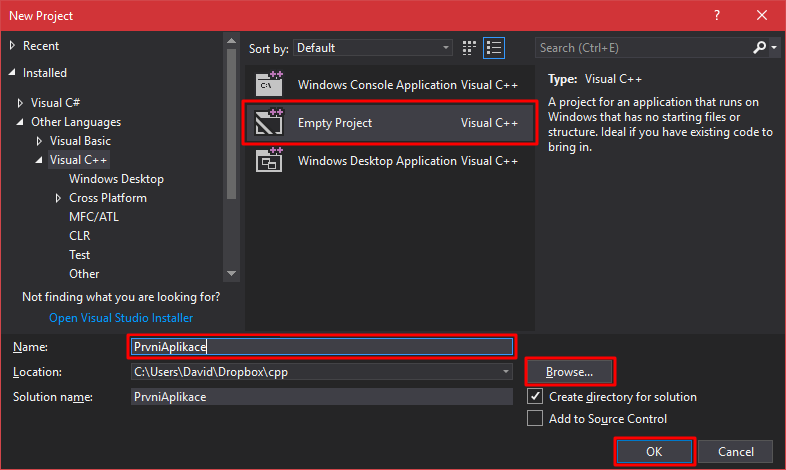The image size is (786, 470).
Task: Open the search options dropdown arrow
Action: (x=774, y=48)
